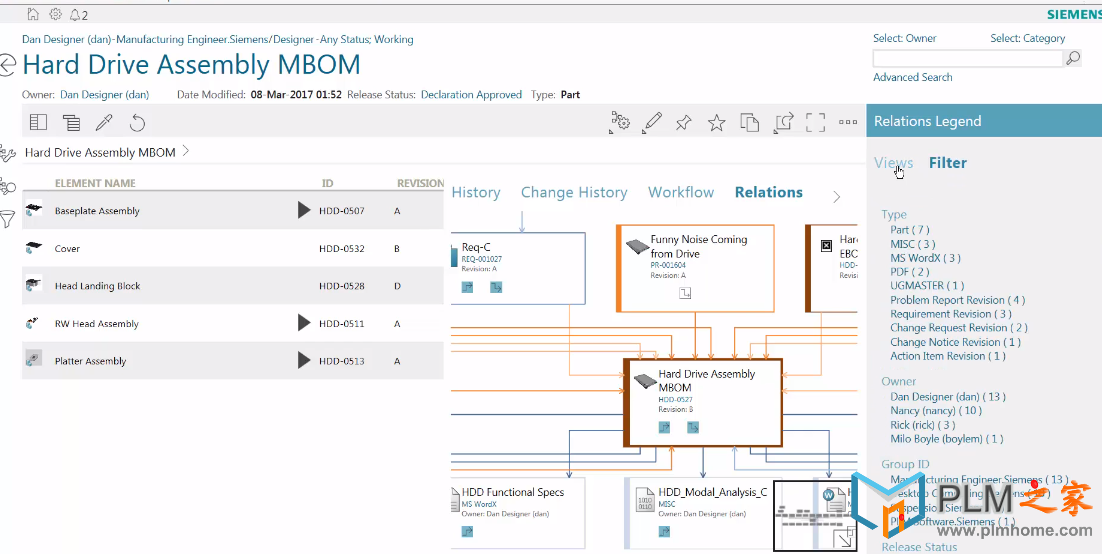Filter by owner Milo Boyle (boylem) ( 1 )

[946, 439]
